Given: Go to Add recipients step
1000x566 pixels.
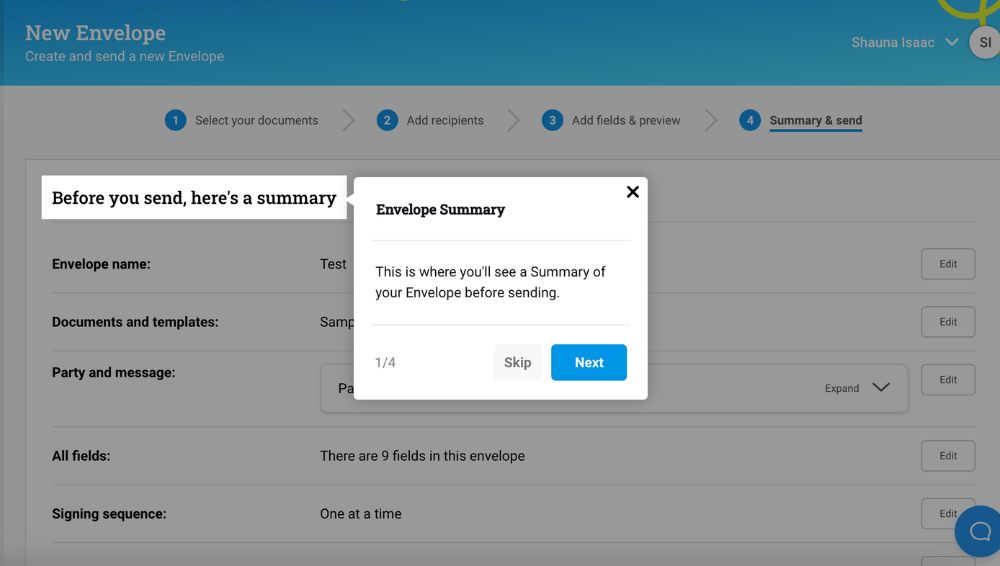Looking at the screenshot, I should [x=445, y=120].
